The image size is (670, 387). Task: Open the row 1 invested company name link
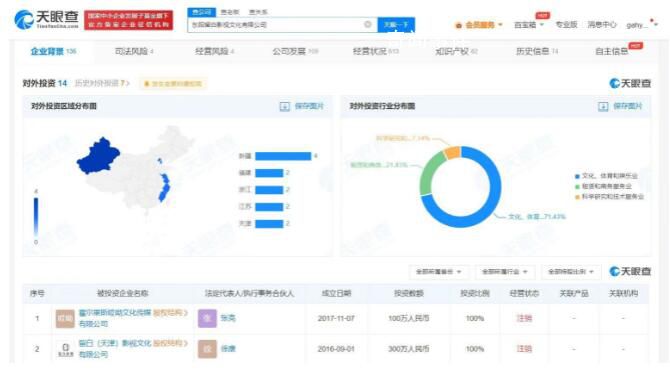[x=115, y=318]
